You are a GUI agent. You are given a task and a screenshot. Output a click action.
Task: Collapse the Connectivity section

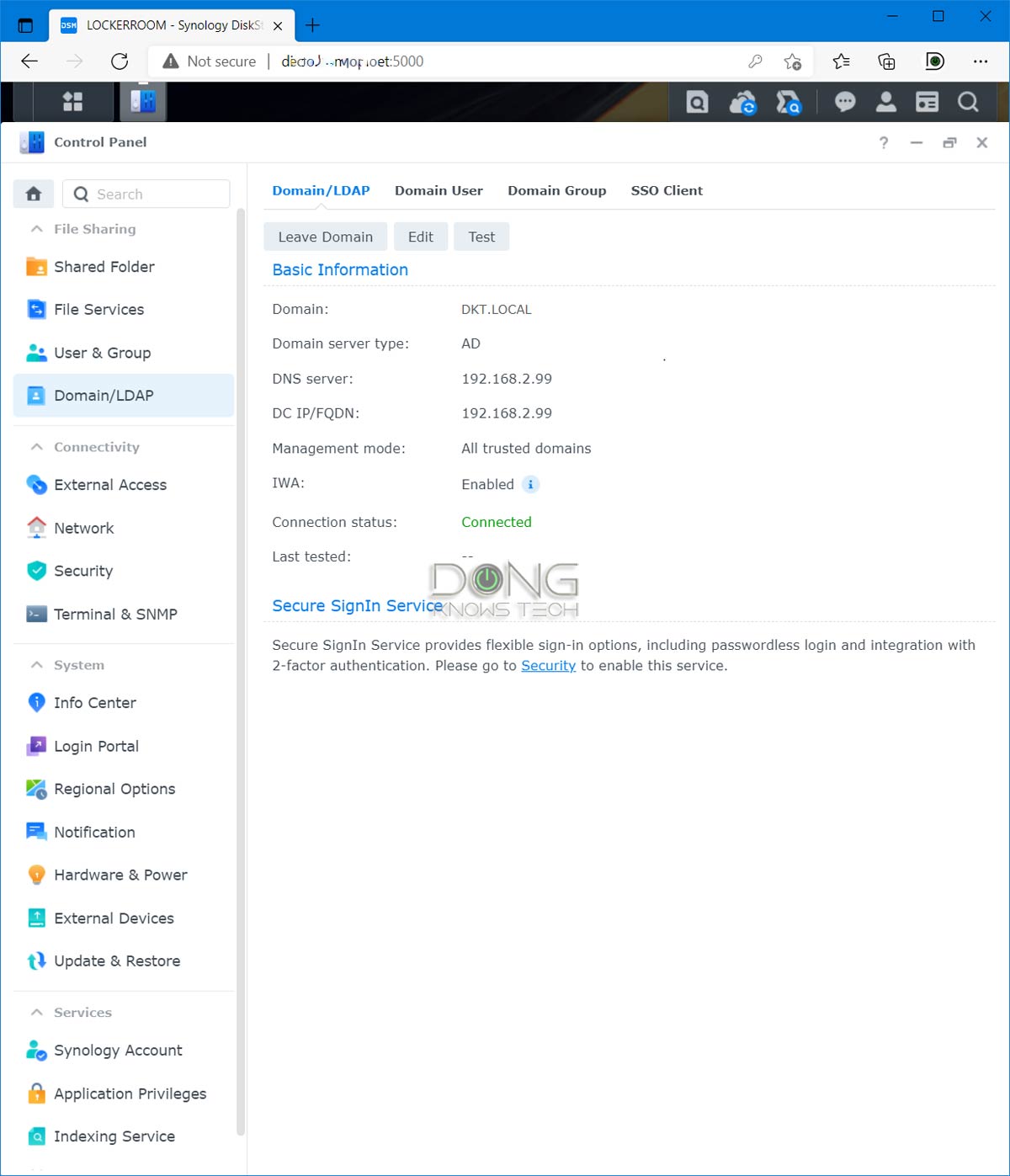(37, 447)
